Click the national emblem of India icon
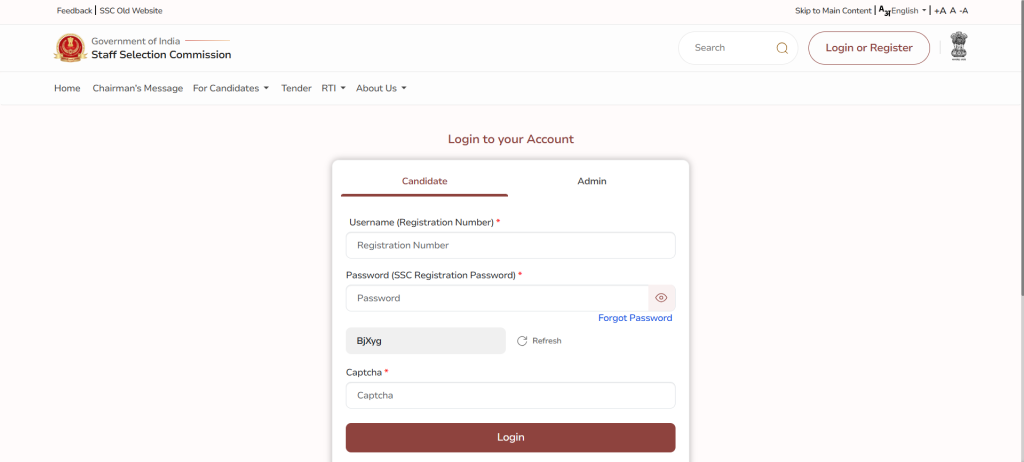 (x=959, y=47)
